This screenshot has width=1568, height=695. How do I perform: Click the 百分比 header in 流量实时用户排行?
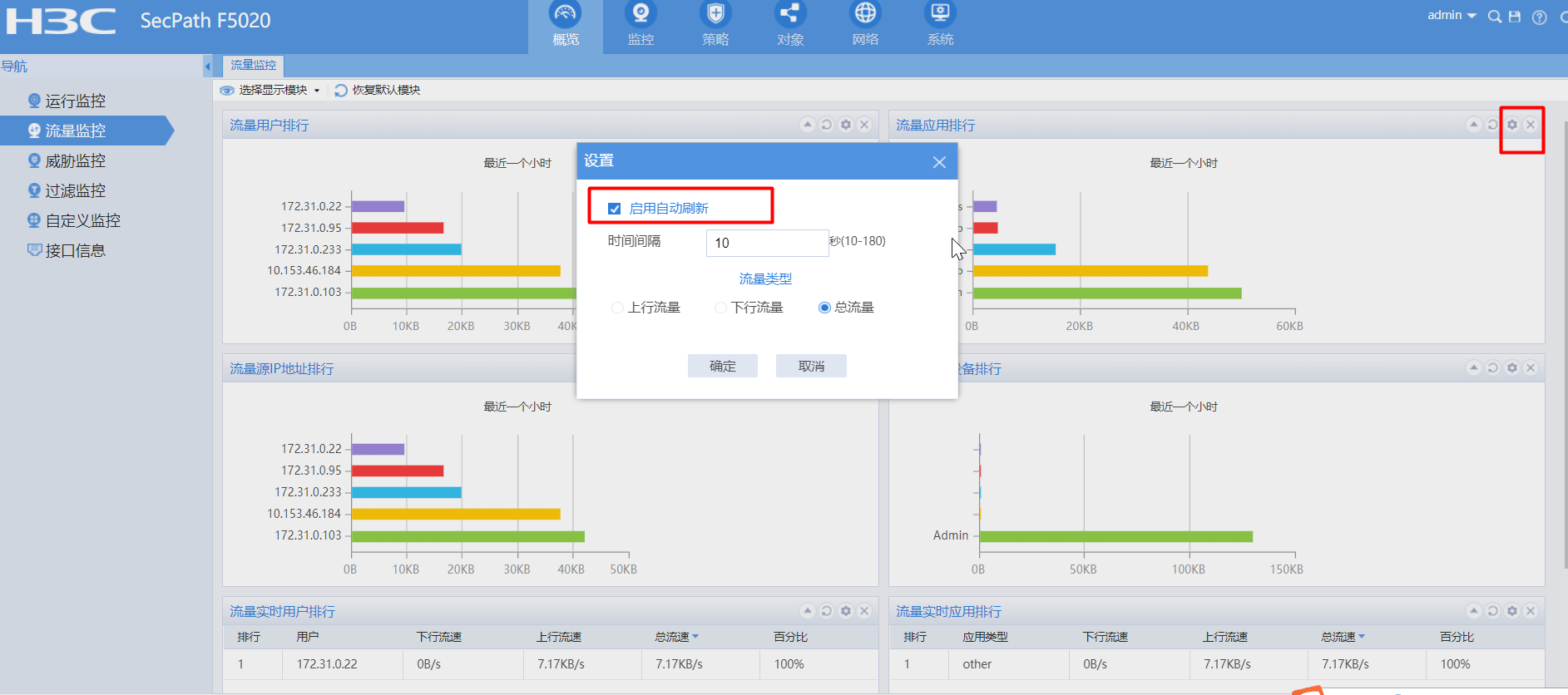[x=790, y=637]
